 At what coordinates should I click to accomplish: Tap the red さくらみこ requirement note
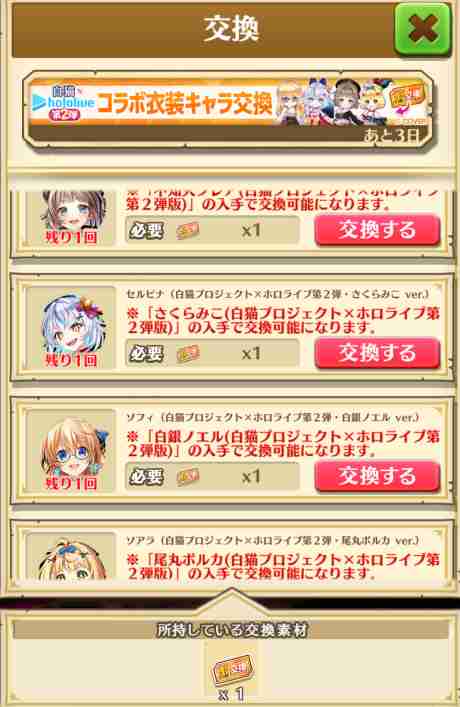point(283,320)
